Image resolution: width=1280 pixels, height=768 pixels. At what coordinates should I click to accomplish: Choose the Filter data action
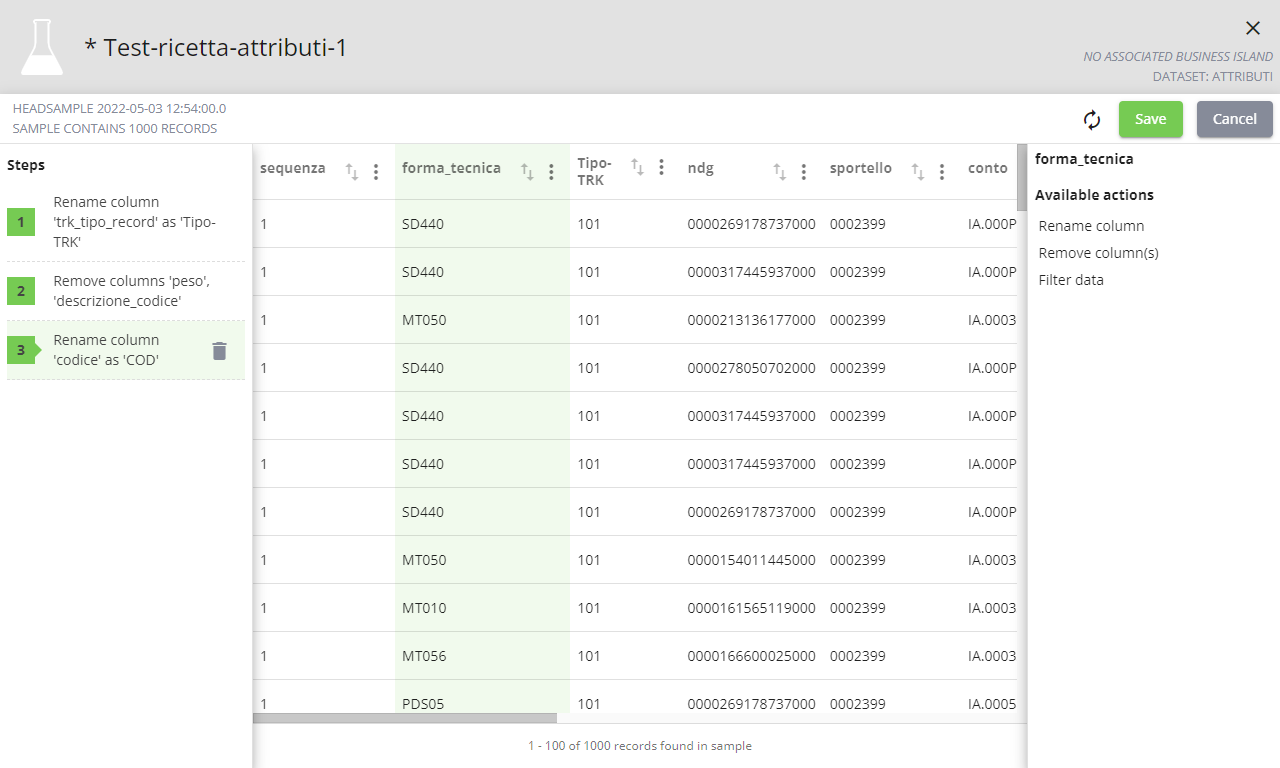[1071, 280]
